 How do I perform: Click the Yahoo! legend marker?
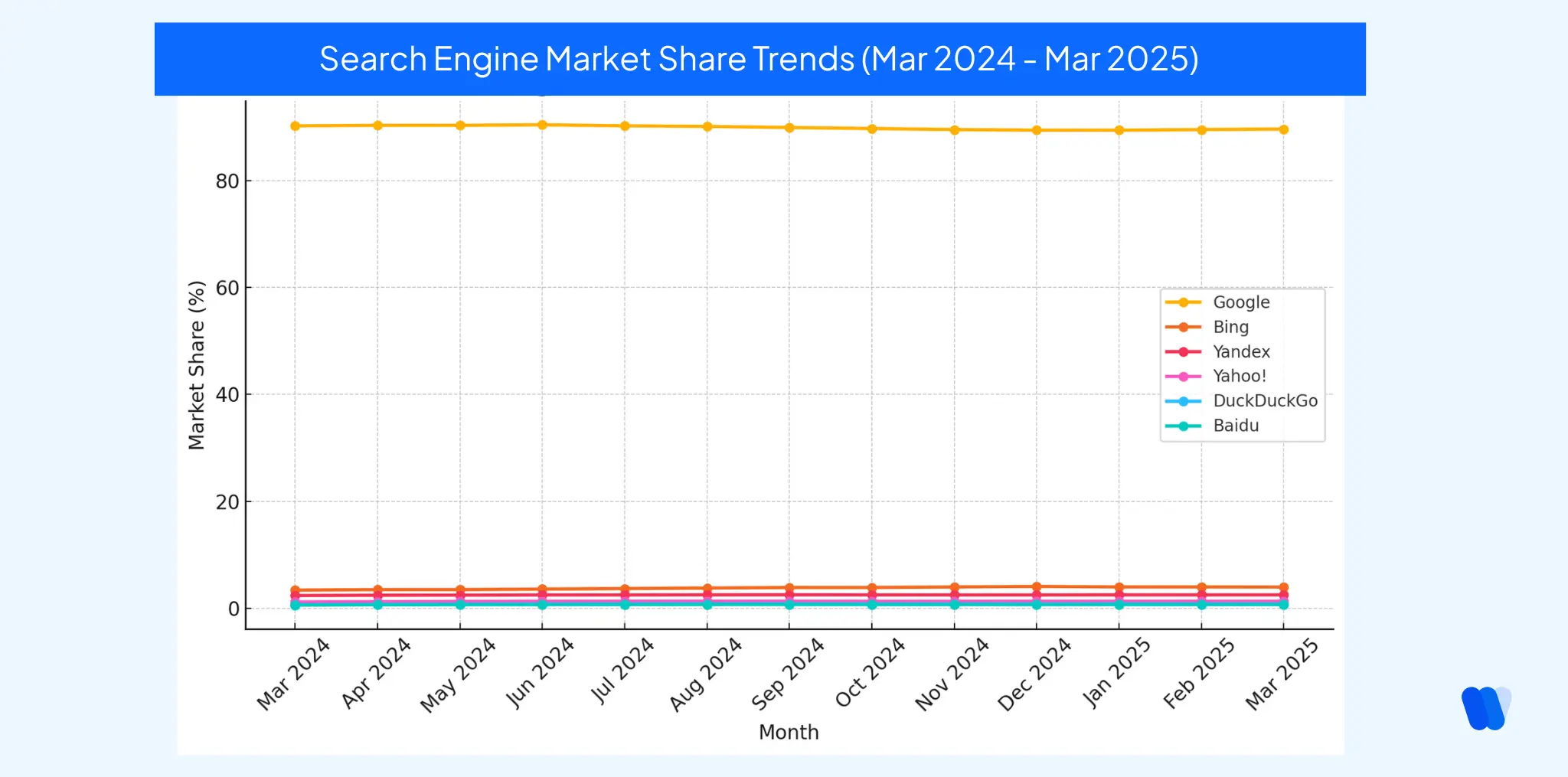pos(1183,377)
